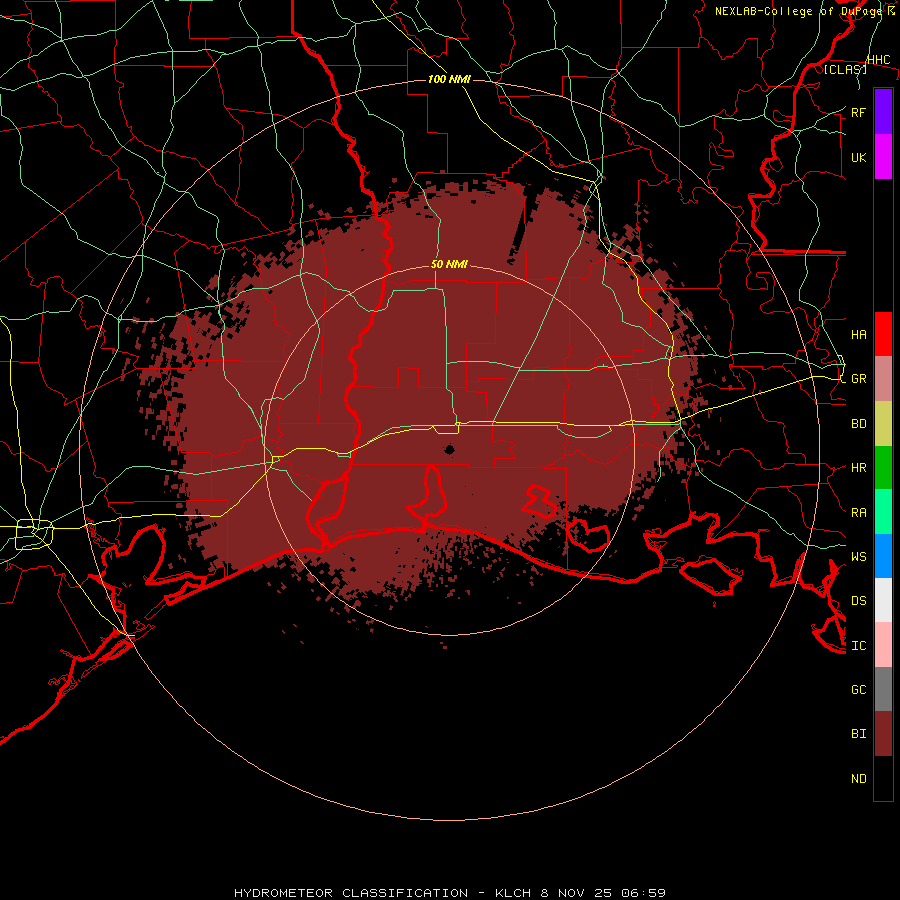Image resolution: width=900 pixels, height=900 pixels.
Task: Click the BD legend label
Action: click(858, 424)
